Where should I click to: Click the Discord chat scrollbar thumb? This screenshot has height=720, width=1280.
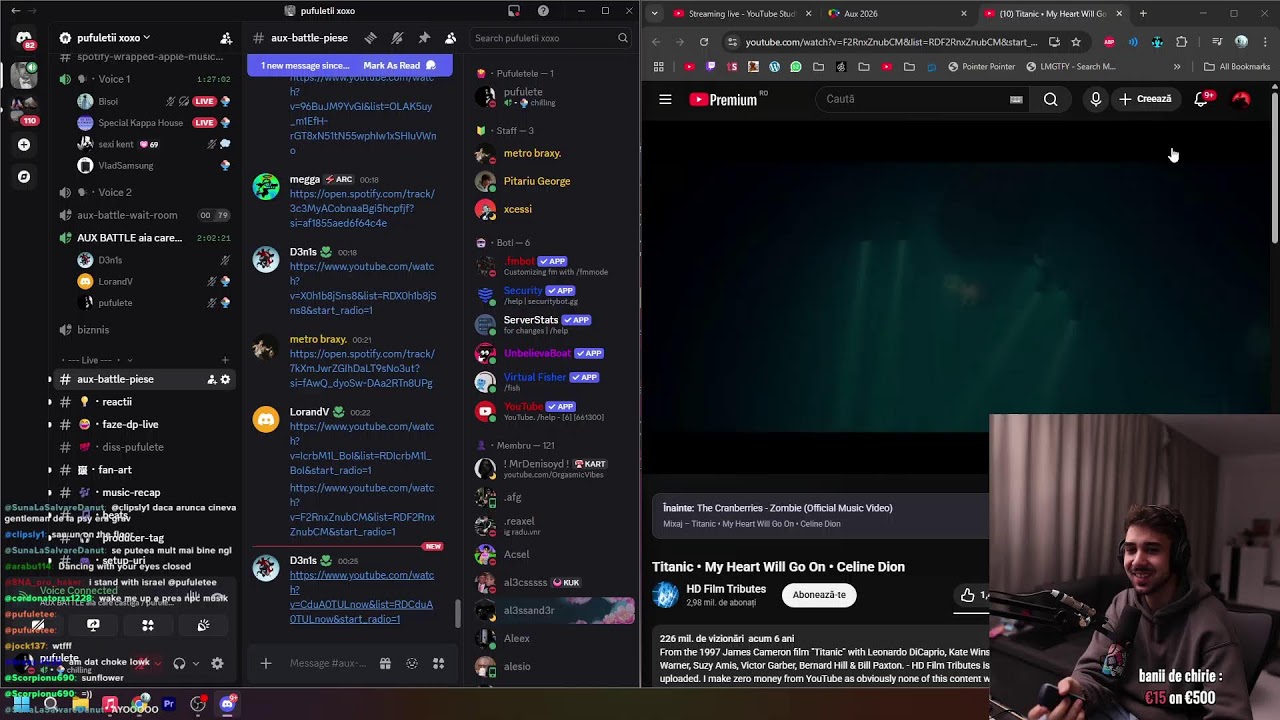458,613
